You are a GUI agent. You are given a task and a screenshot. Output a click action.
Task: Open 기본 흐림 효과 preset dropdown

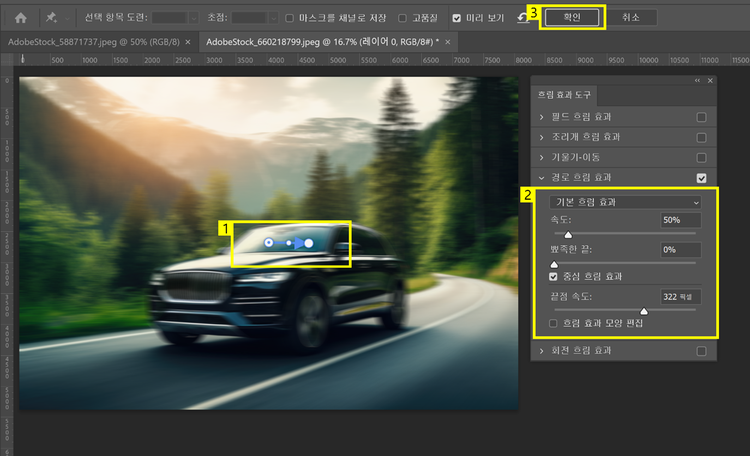625,202
